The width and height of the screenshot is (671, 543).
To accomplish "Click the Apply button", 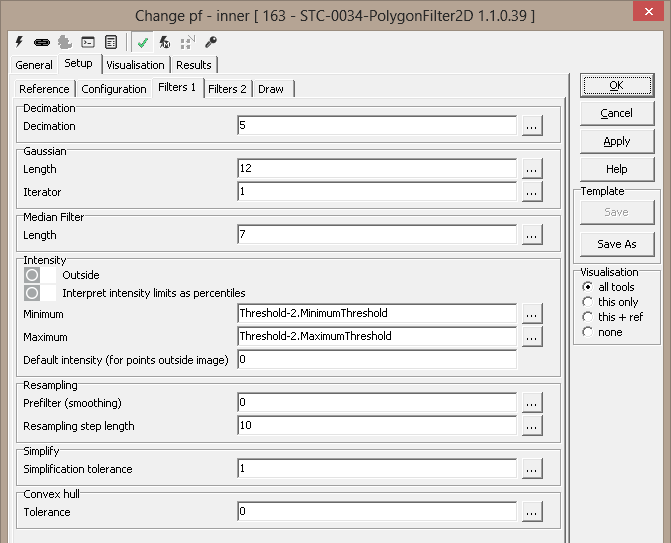I will coord(617,142).
